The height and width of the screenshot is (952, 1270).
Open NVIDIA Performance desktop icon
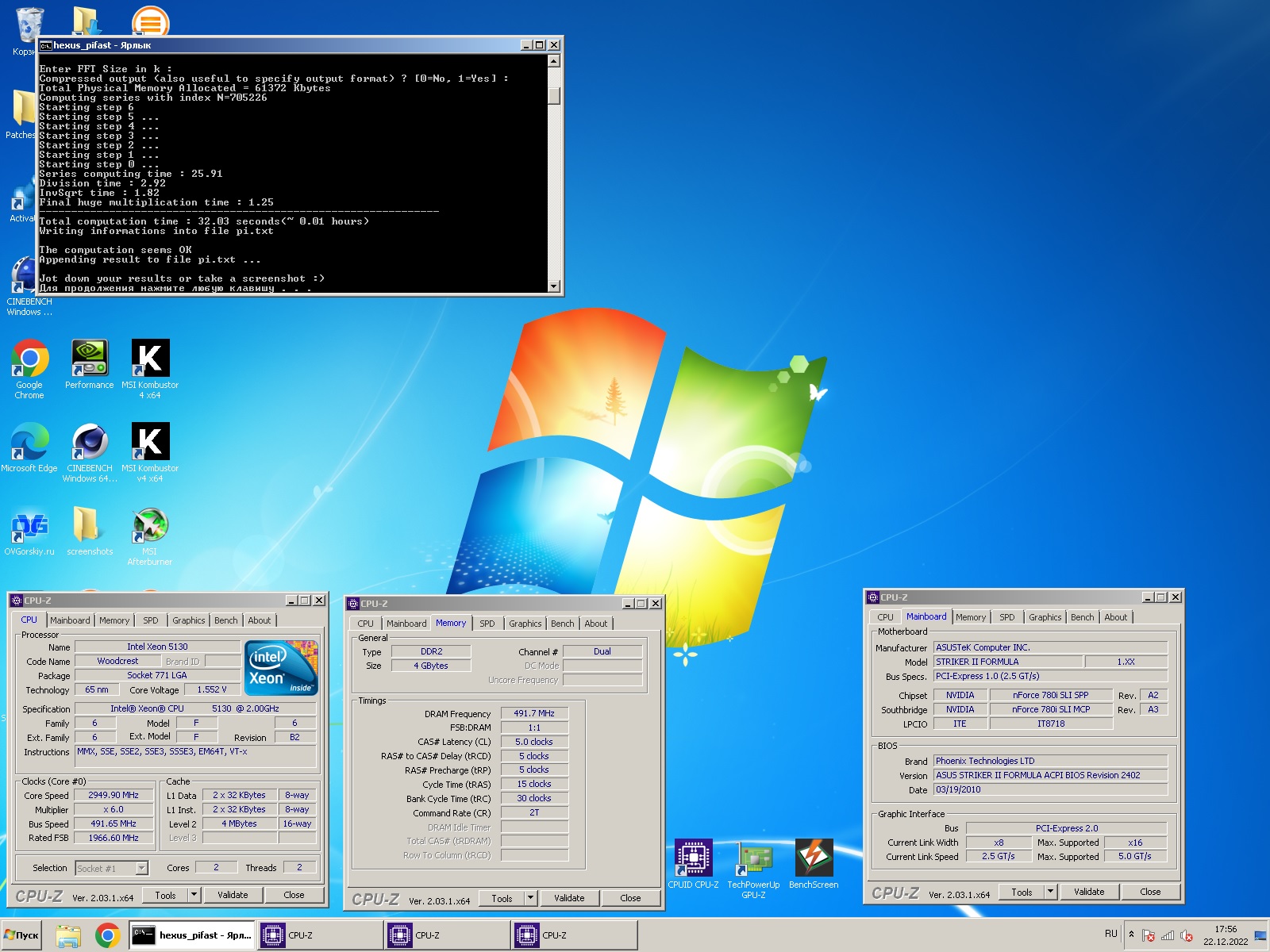[90, 365]
